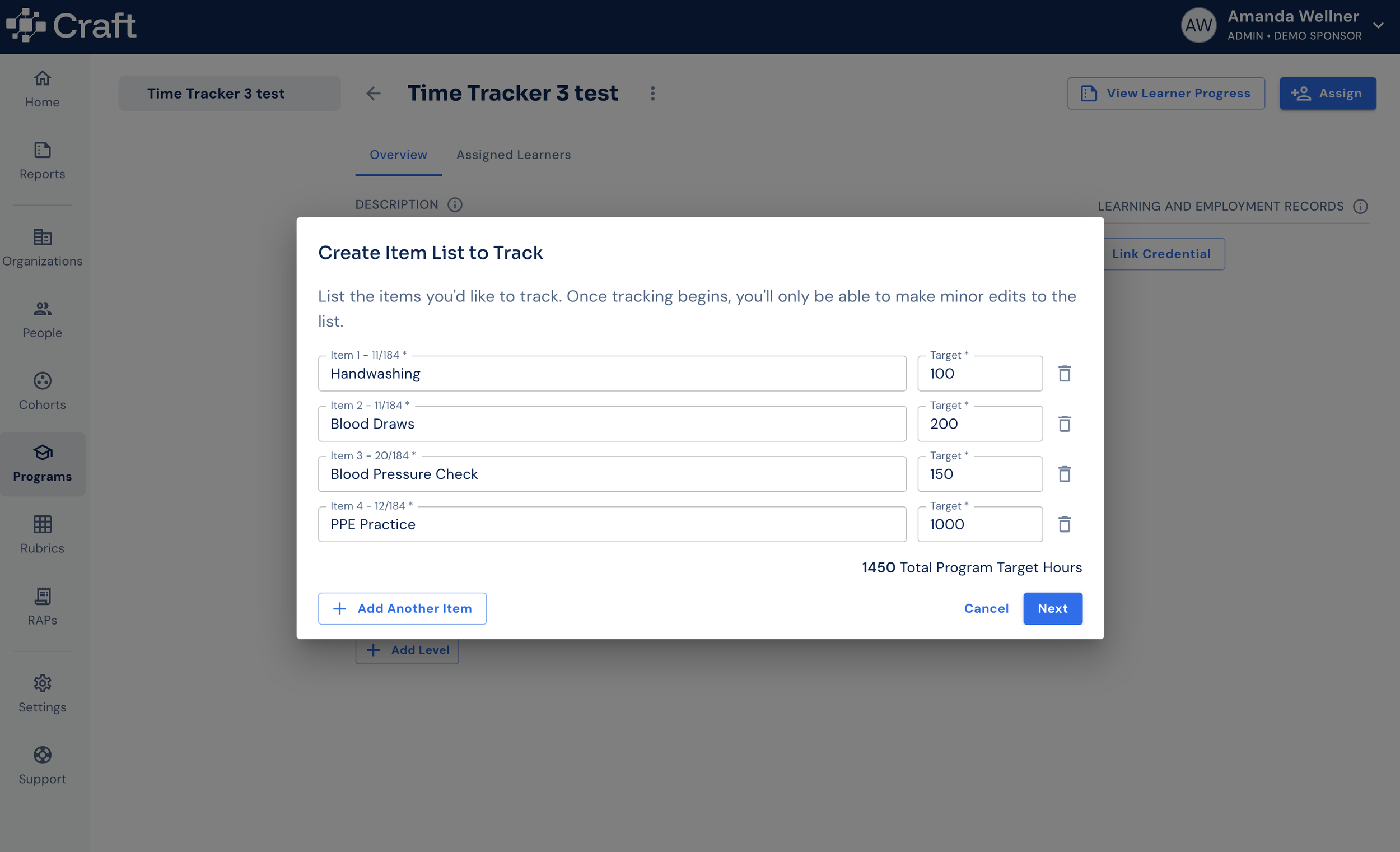
Task: Delete the PPE Practice item row
Action: click(1064, 524)
